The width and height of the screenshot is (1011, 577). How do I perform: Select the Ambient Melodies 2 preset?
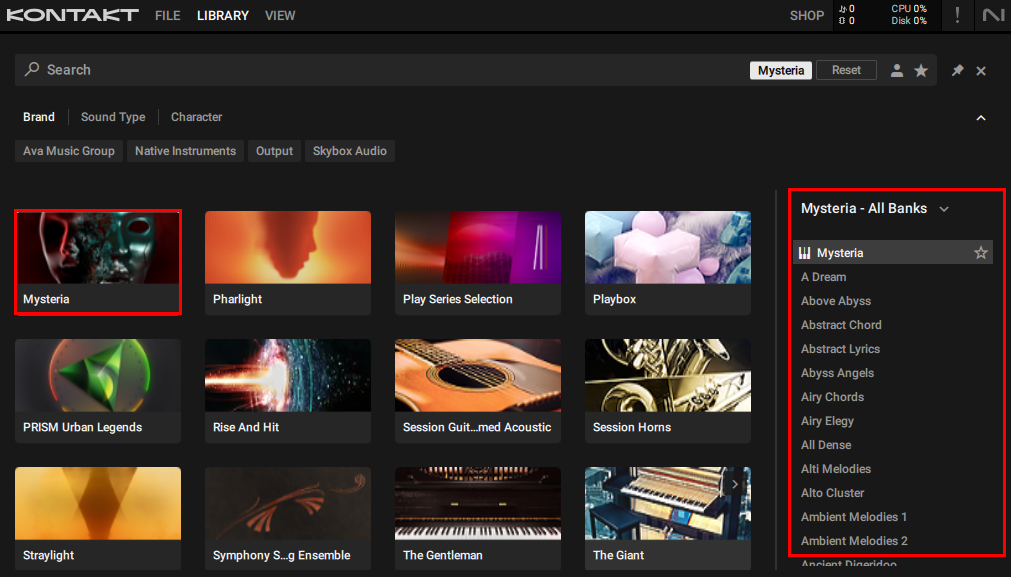point(854,541)
